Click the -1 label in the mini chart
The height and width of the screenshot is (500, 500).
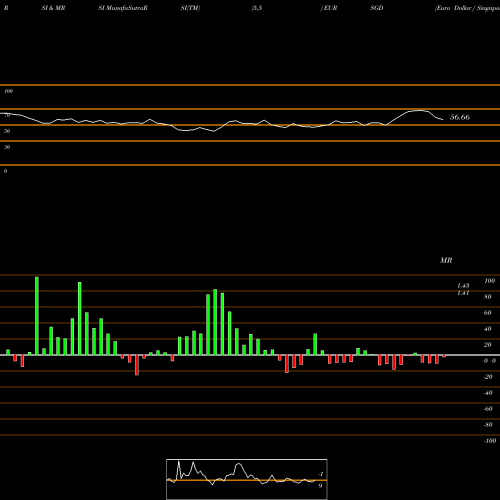tap(321, 474)
